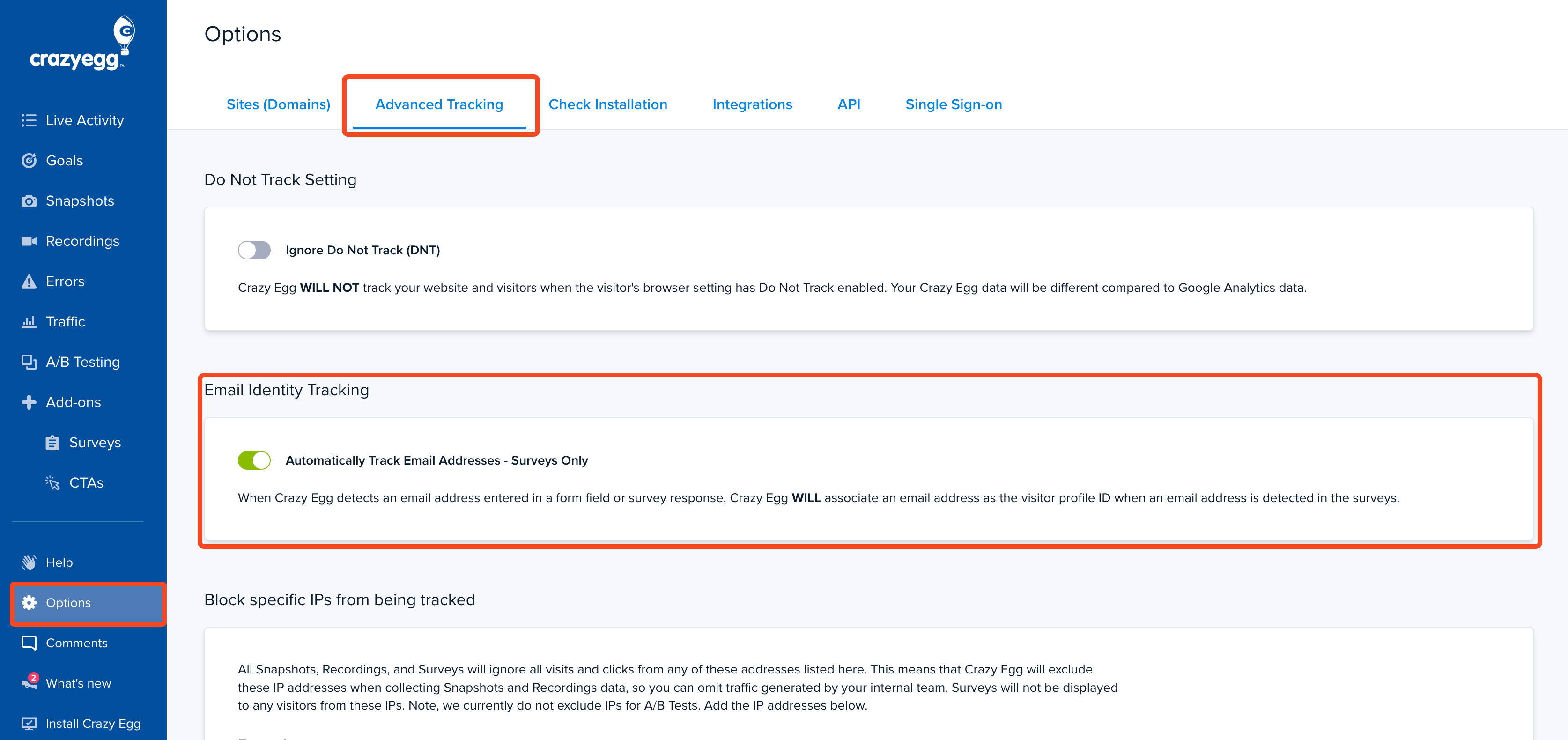
Task: Select the Integrations tab
Action: (752, 104)
